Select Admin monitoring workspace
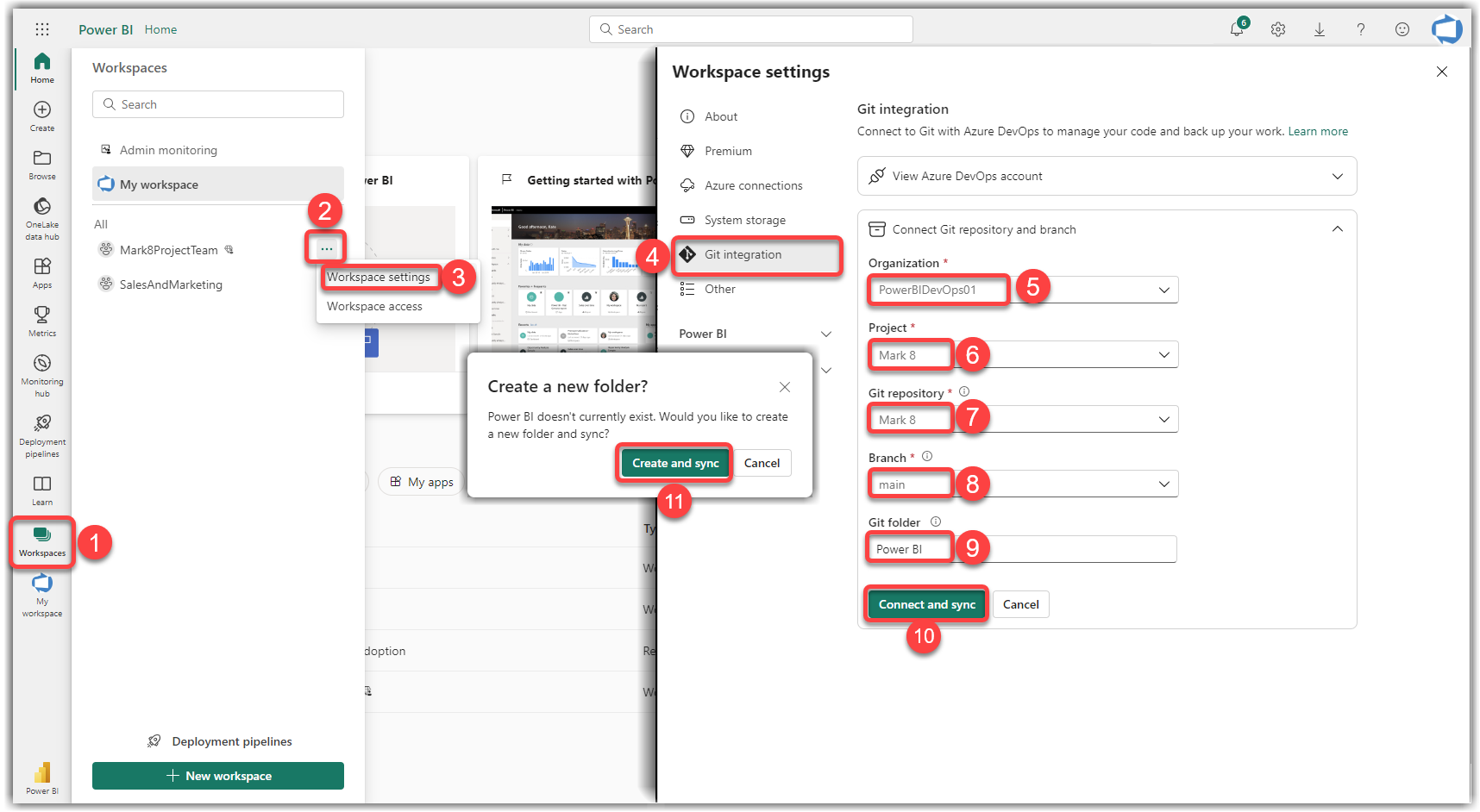1480x812 pixels. click(218, 150)
